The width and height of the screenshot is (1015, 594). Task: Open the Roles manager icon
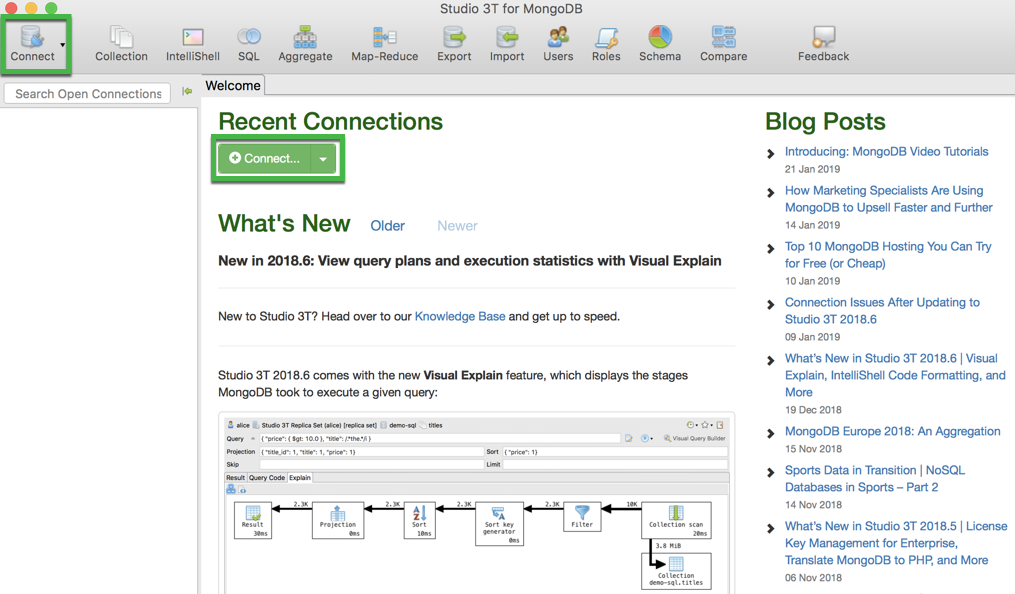pos(606,43)
